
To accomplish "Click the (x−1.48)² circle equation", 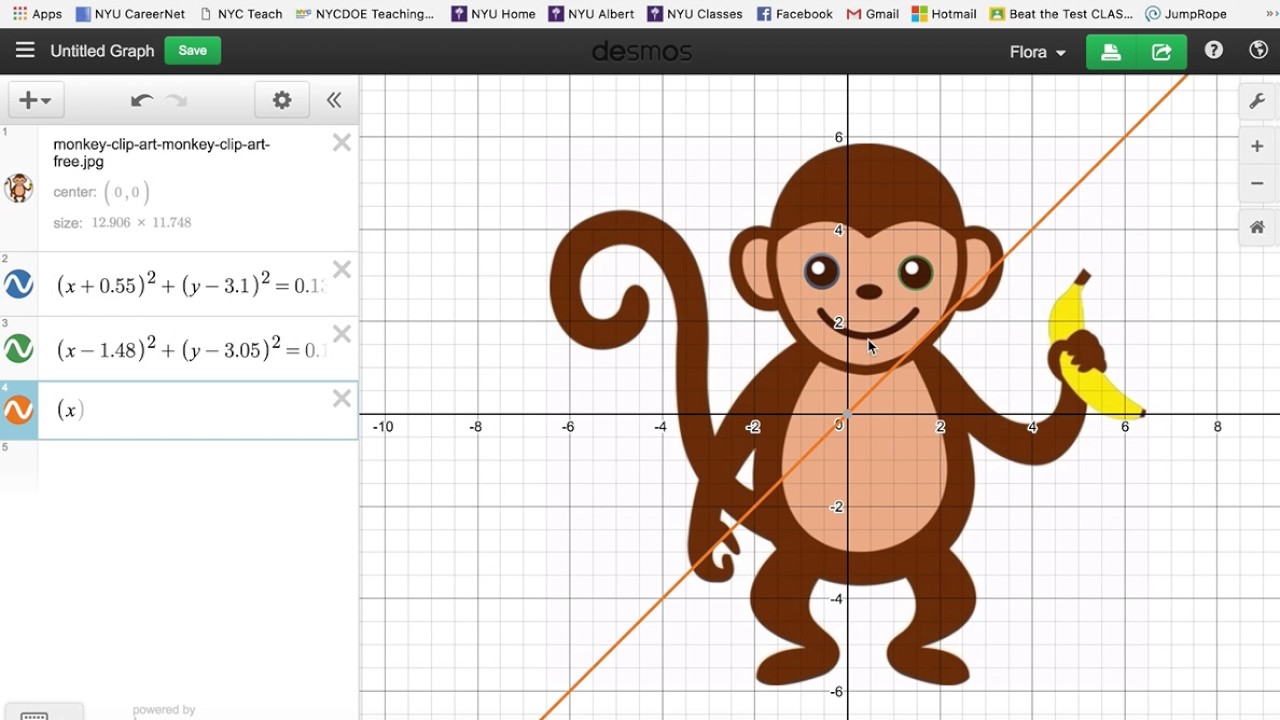I will coord(191,349).
